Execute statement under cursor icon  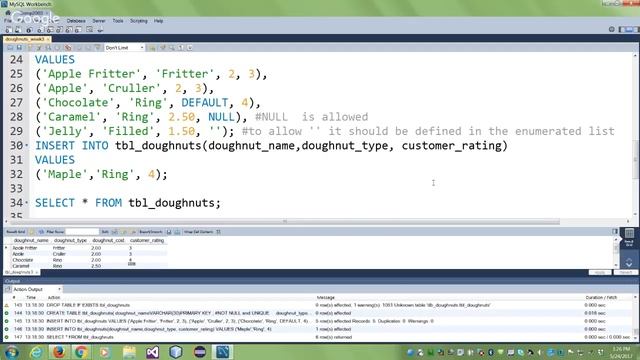pyautogui.click(x=39, y=48)
